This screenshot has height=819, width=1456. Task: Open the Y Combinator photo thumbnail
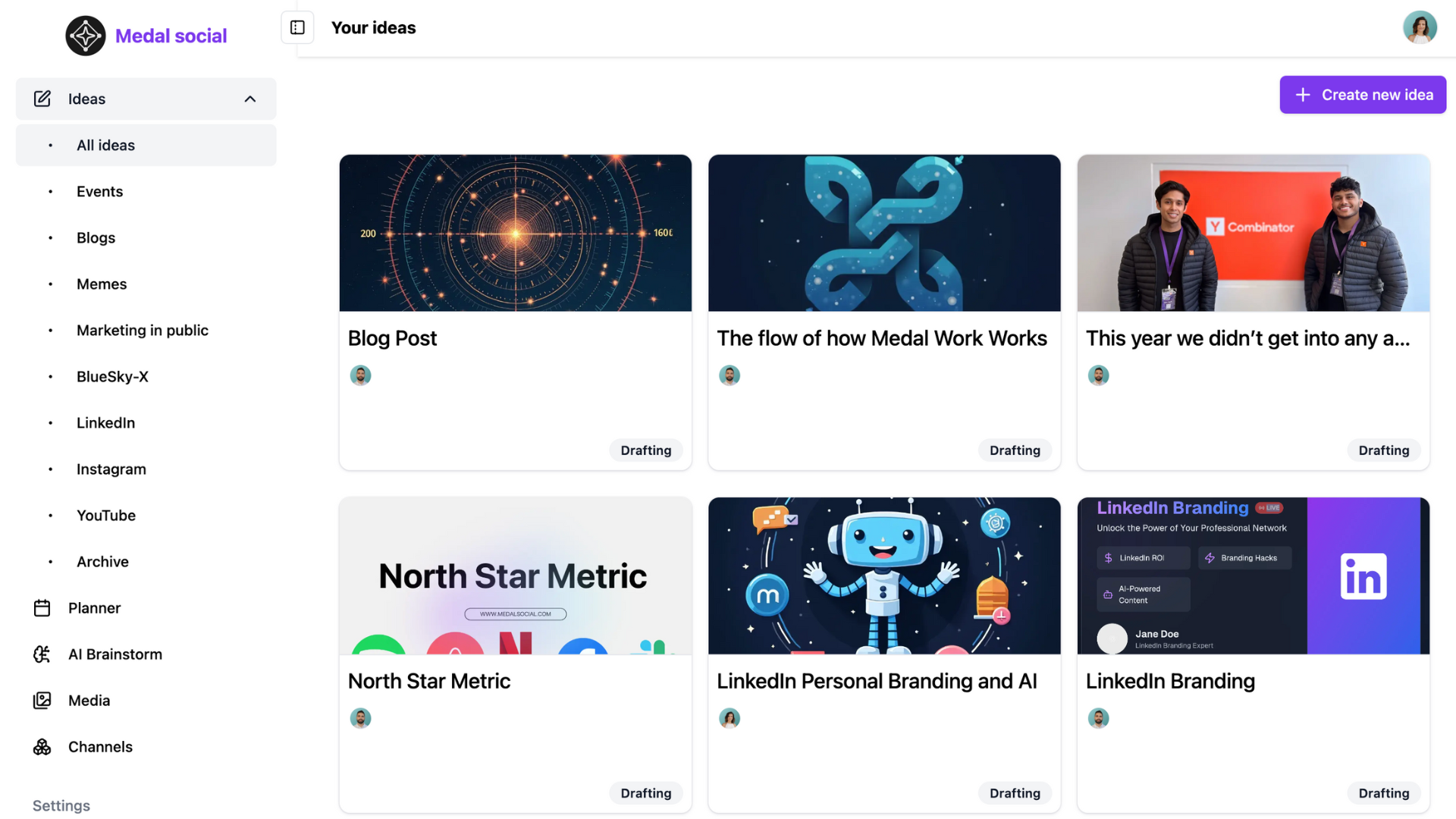(1253, 233)
